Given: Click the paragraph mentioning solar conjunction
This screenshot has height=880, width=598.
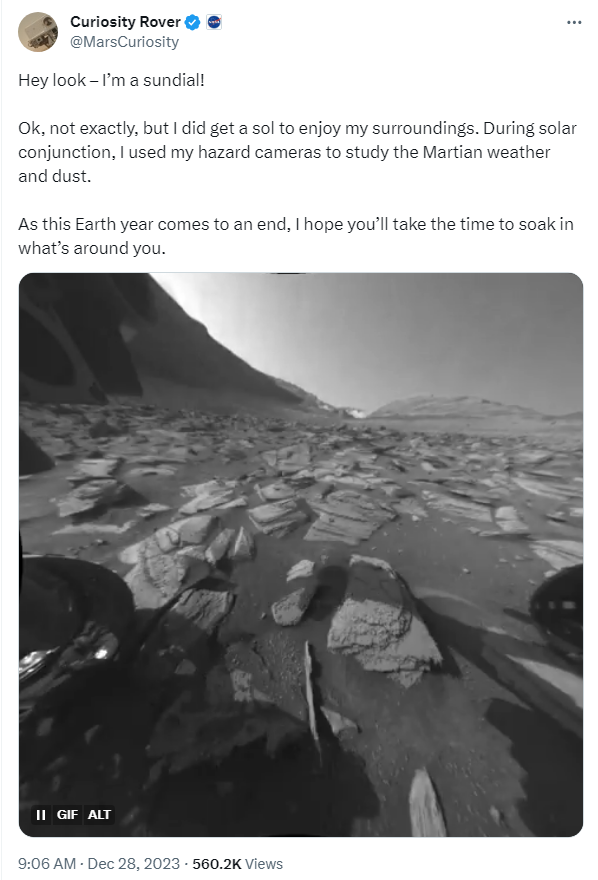Looking at the screenshot, I should tap(297, 152).
